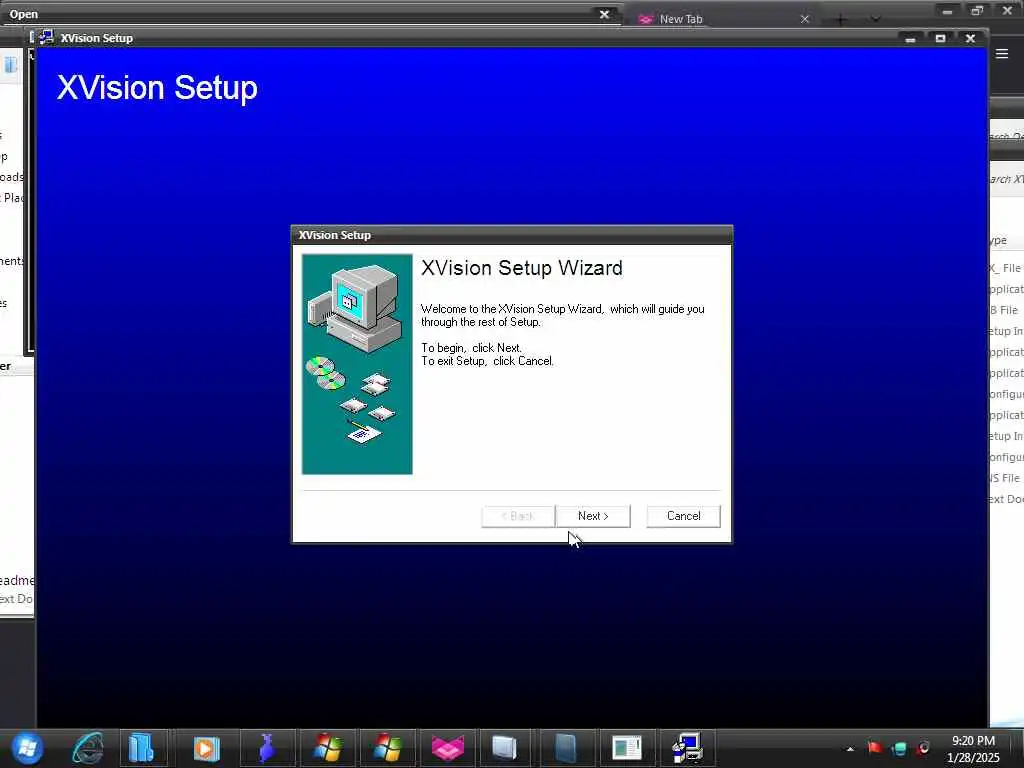This screenshot has height=768, width=1024.
Task: Open Action Center flag in tray
Action: coord(874,748)
